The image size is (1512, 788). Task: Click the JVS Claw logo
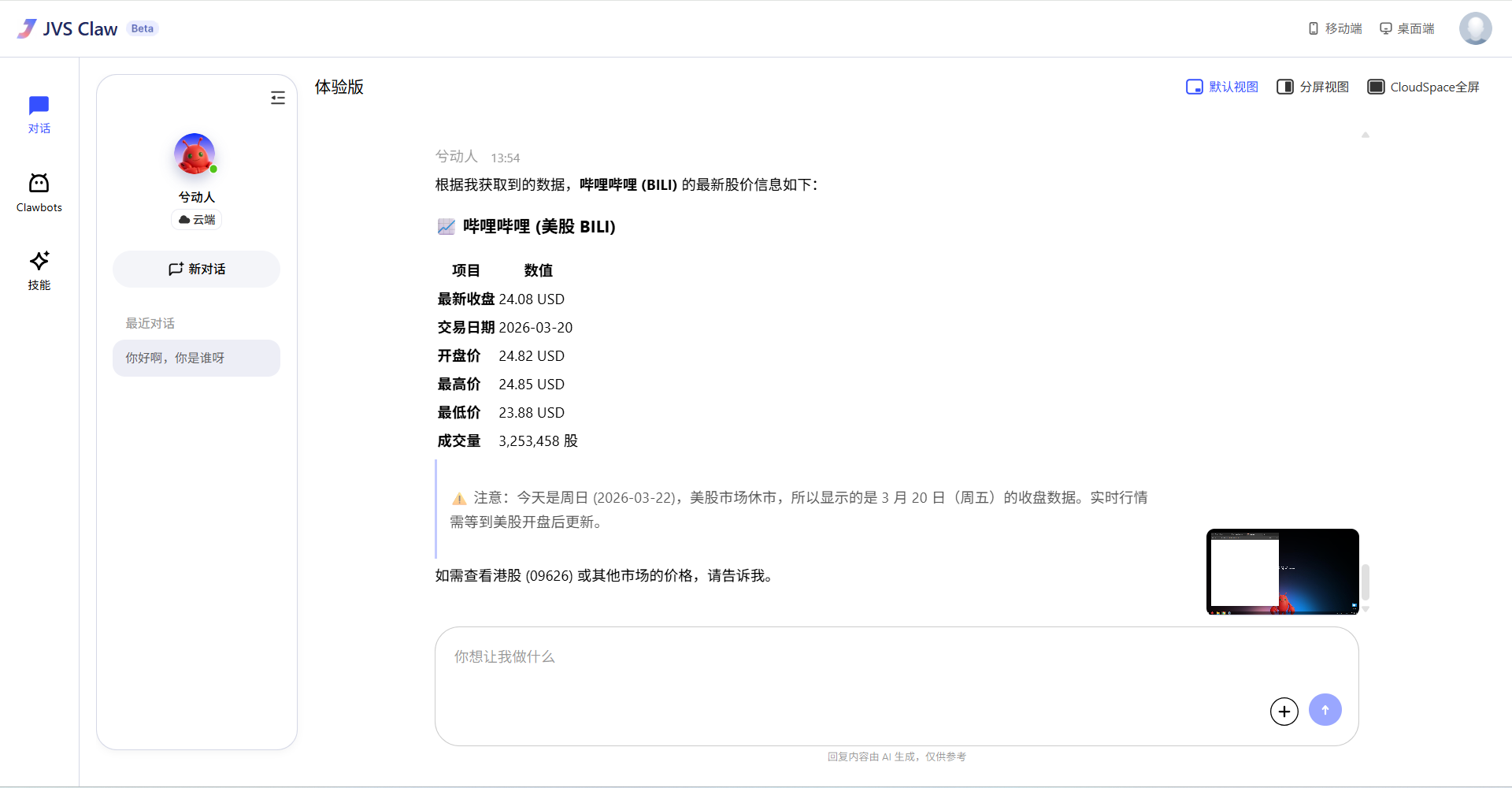coord(68,28)
